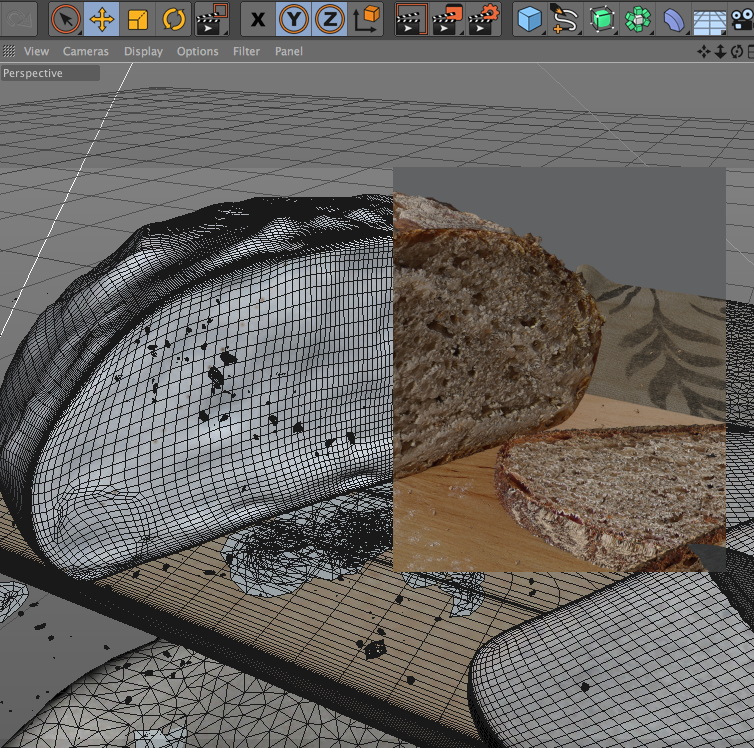Image resolution: width=754 pixels, height=748 pixels.
Task: Open the Panel menu
Action: coord(289,51)
